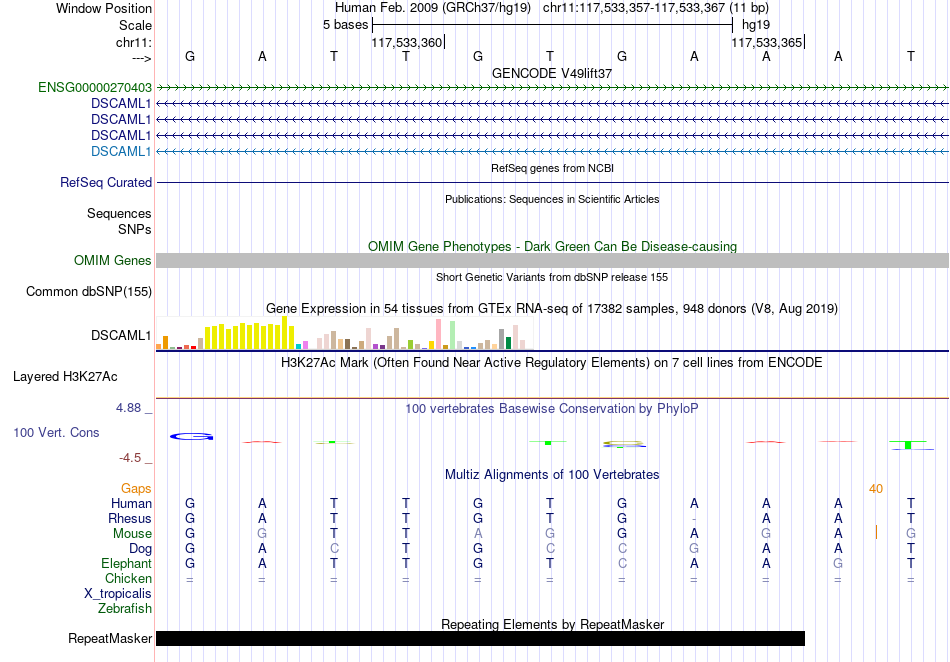Click the Scale track label

135,25
